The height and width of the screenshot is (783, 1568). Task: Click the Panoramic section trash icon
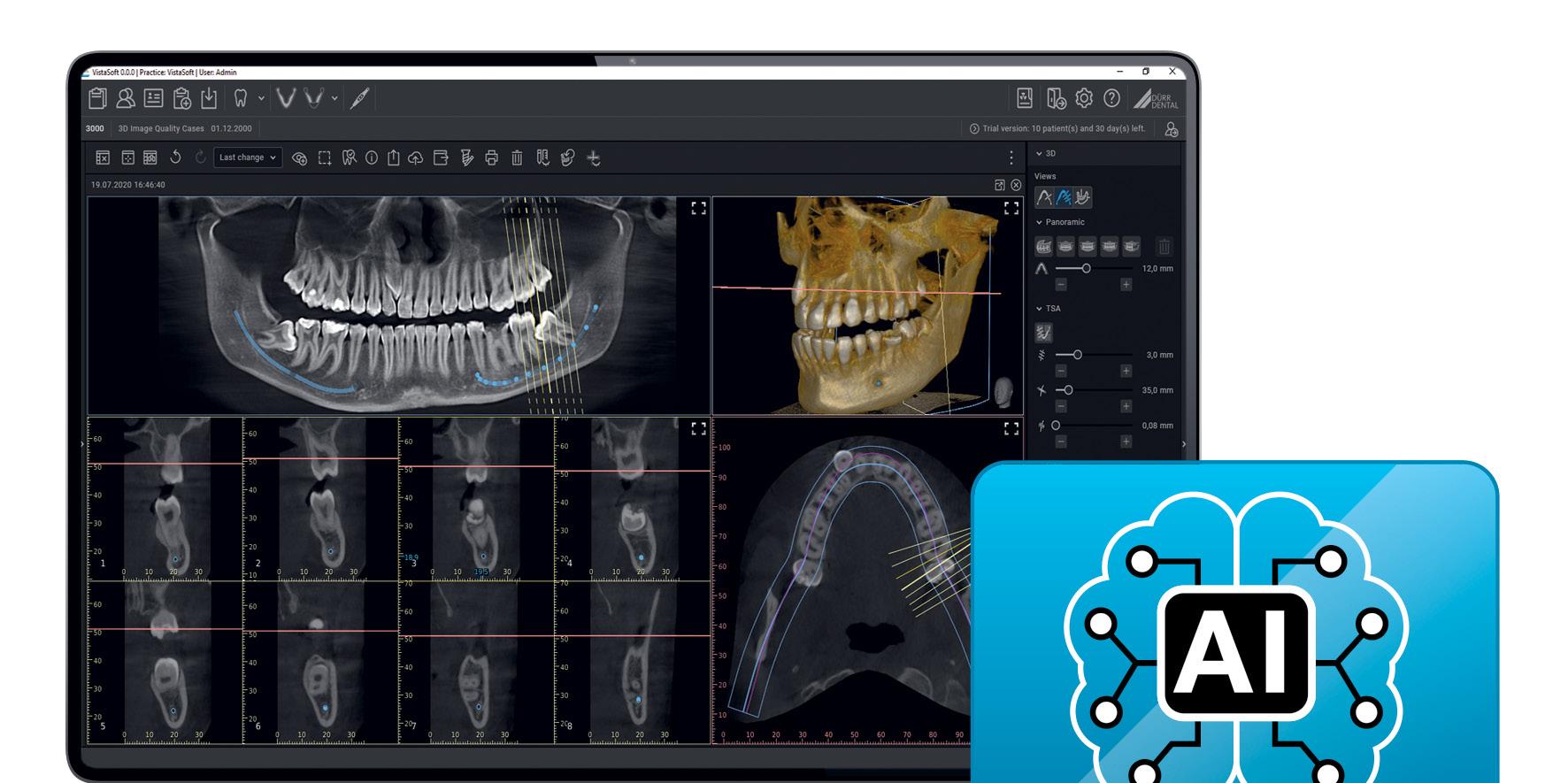(x=1164, y=247)
